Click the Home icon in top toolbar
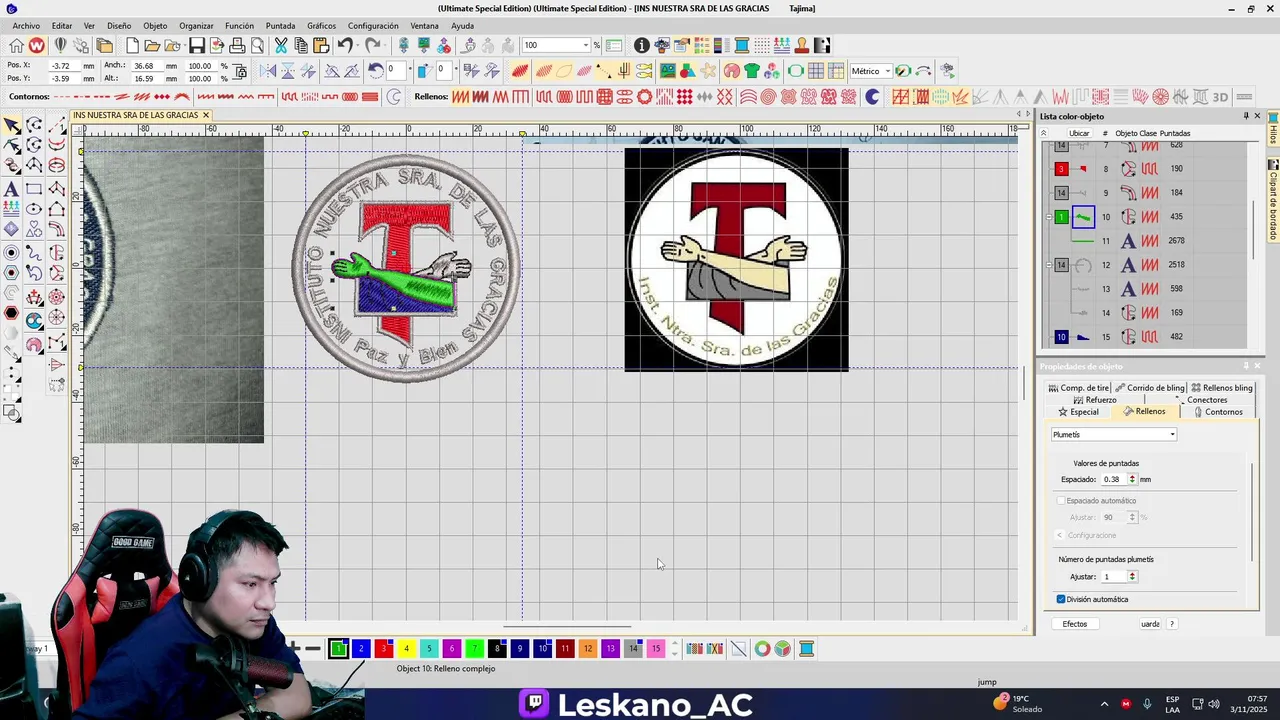The width and height of the screenshot is (1280, 720). click(16, 45)
